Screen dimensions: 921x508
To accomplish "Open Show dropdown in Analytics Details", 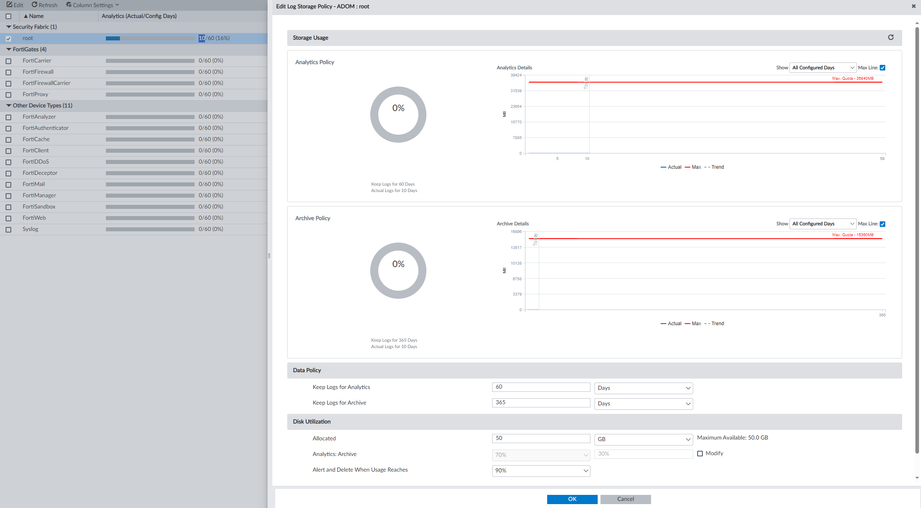I will click(822, 68).
